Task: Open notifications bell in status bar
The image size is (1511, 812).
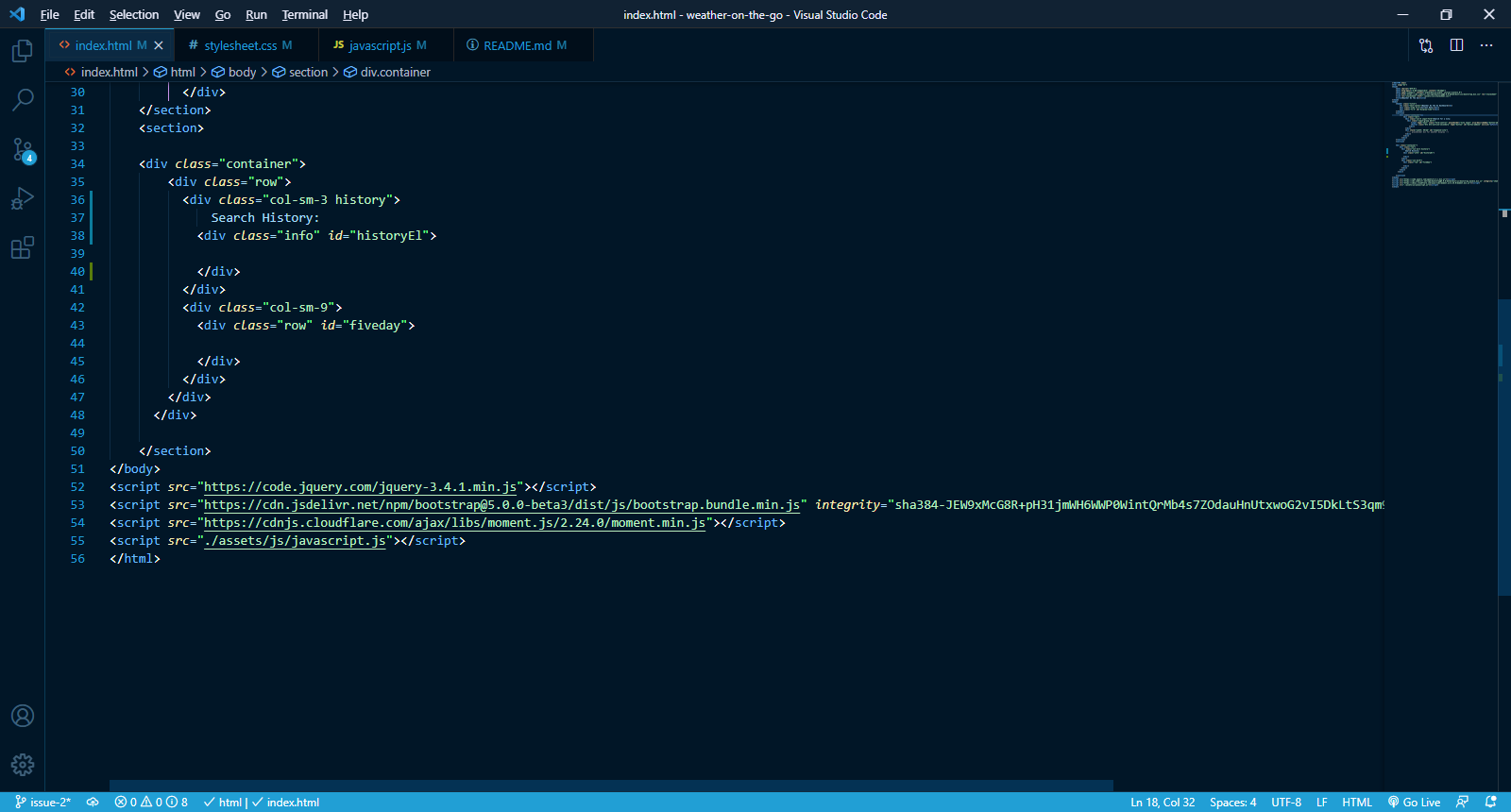Action: tap(1491, 802)
